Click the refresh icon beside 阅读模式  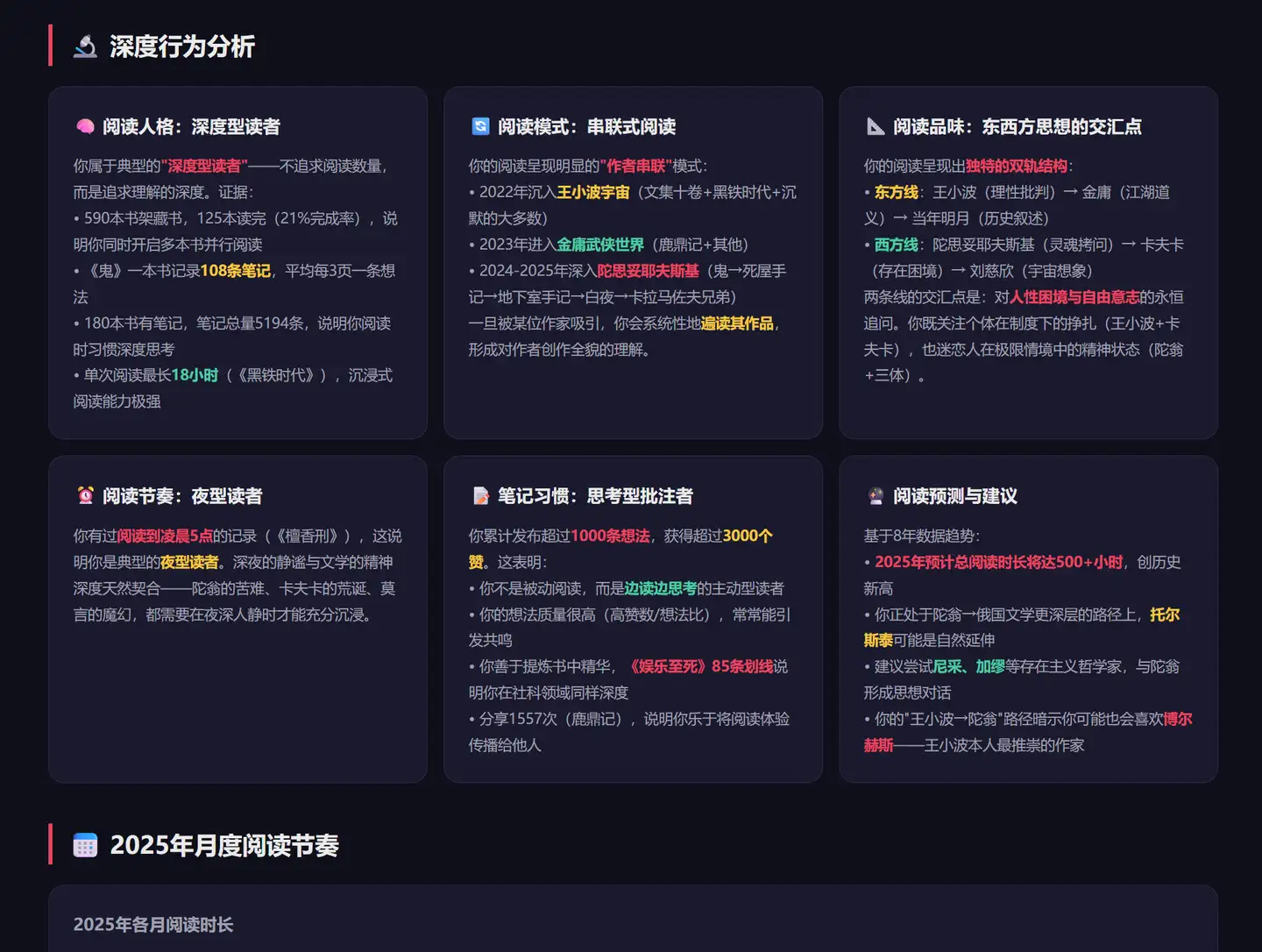pyautogui.click(x=480, y=126)
